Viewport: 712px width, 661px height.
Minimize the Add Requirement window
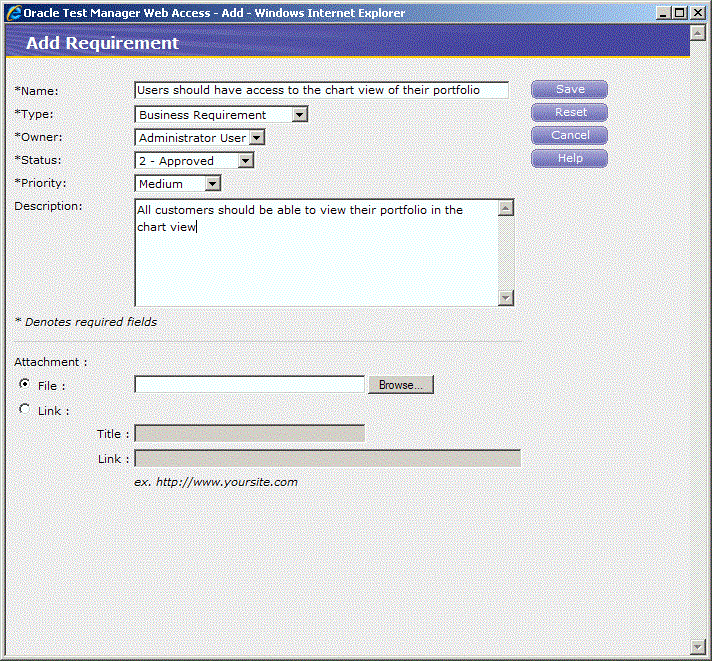pyautogui.click(x=663, y=13)
